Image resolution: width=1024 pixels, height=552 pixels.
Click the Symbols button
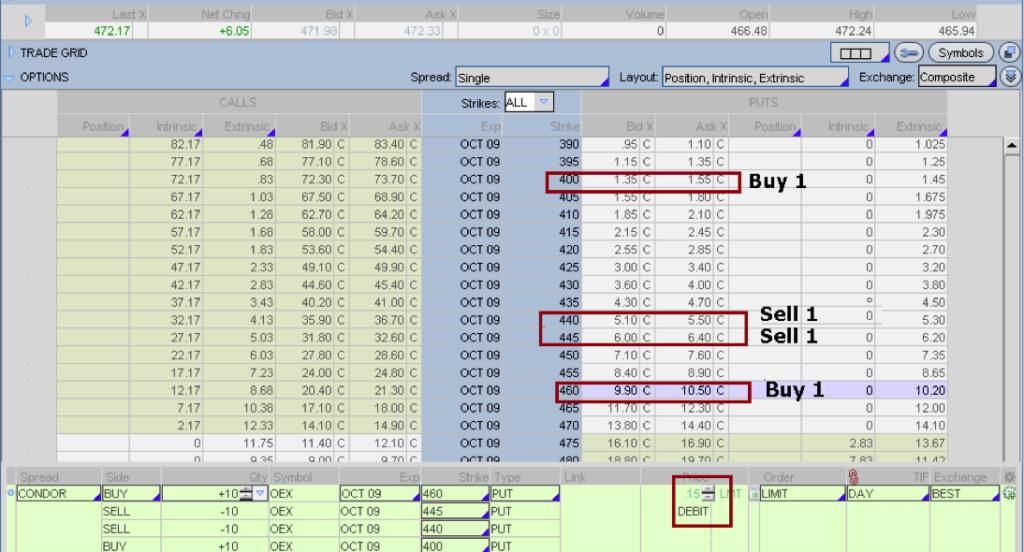pyautogui.click(x=961, y=53)
